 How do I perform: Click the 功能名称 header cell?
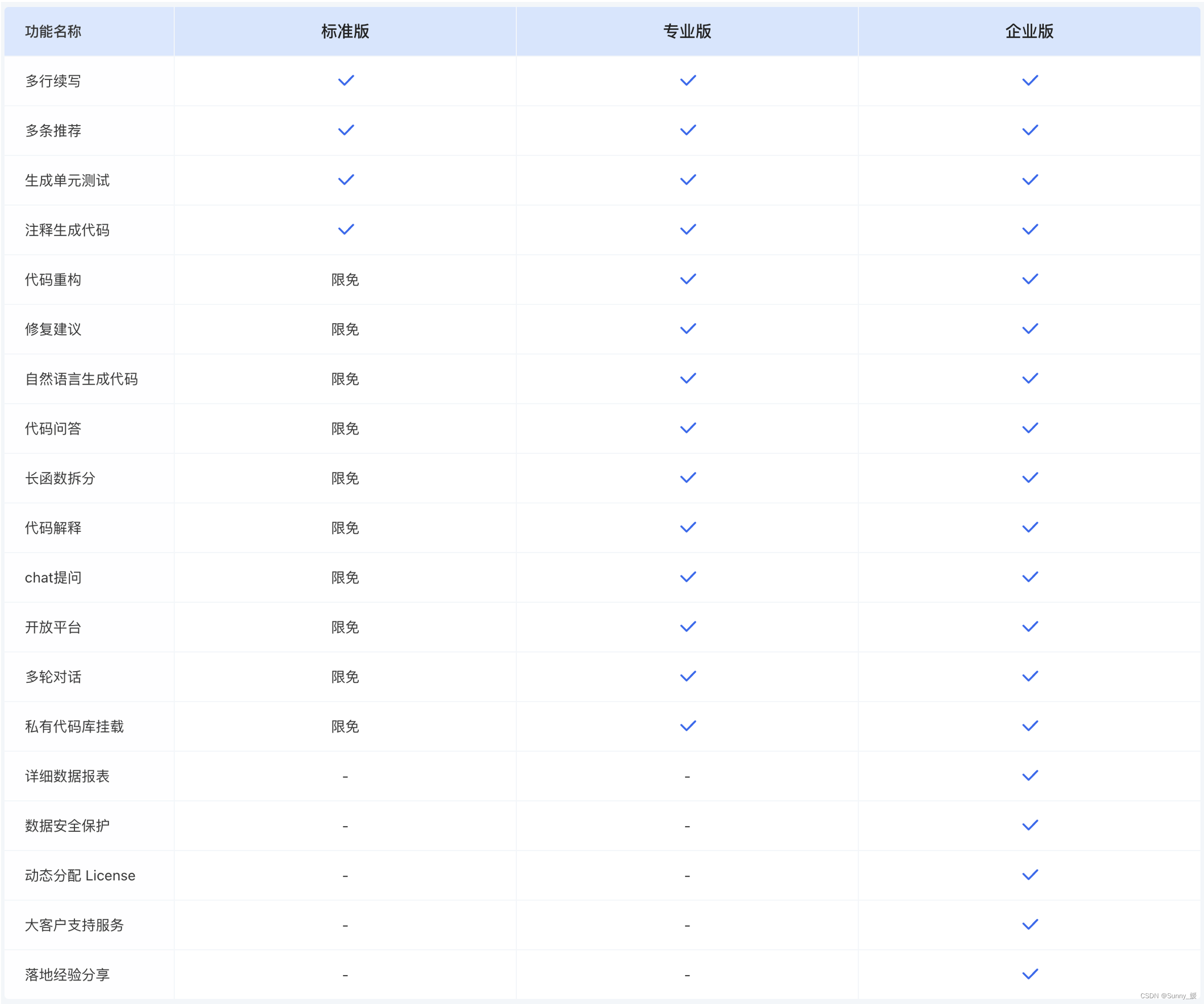pyautogui.click(x=53, y=32)
